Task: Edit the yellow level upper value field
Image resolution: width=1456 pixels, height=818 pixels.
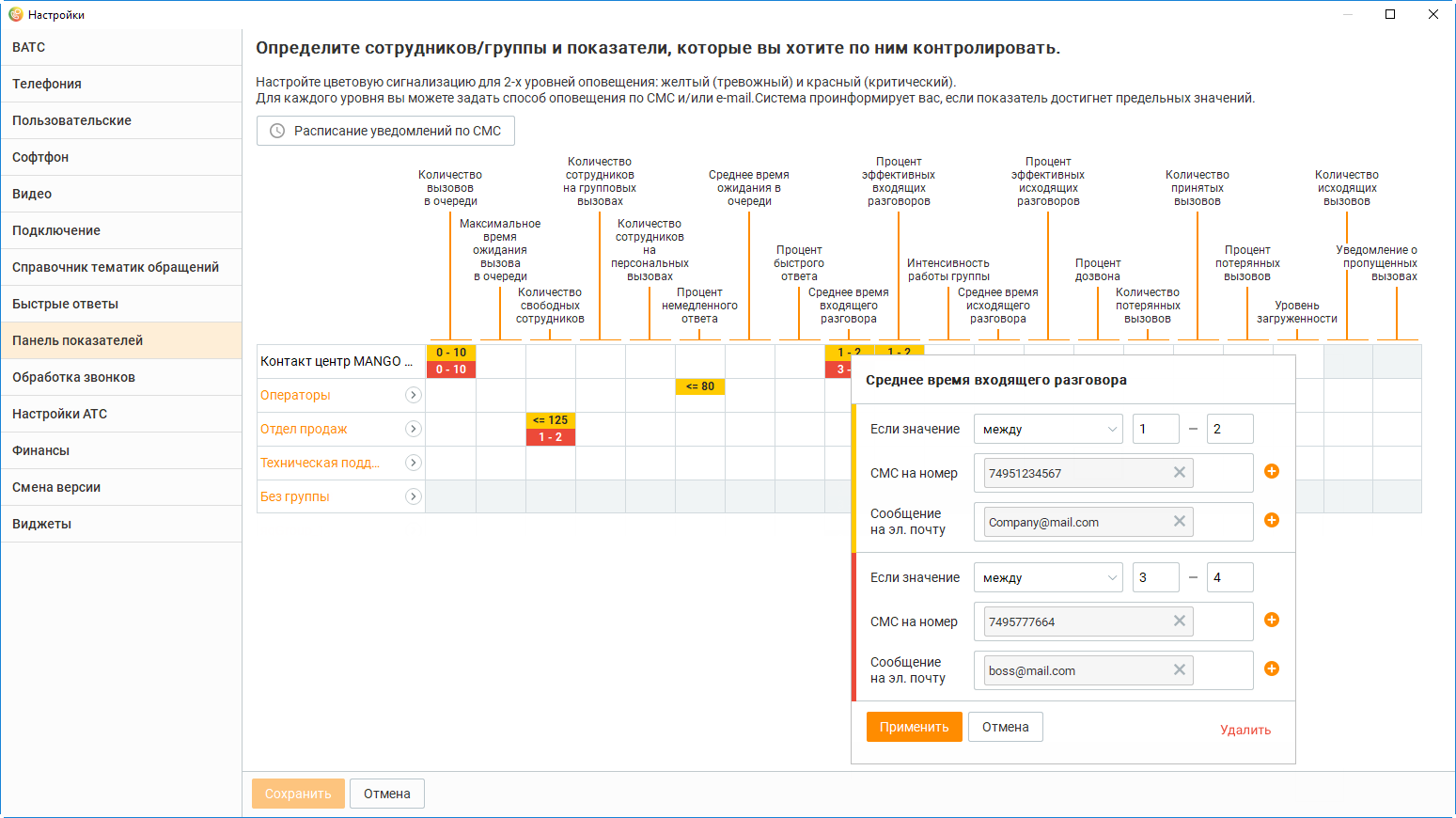Action: pos(1229,429)
